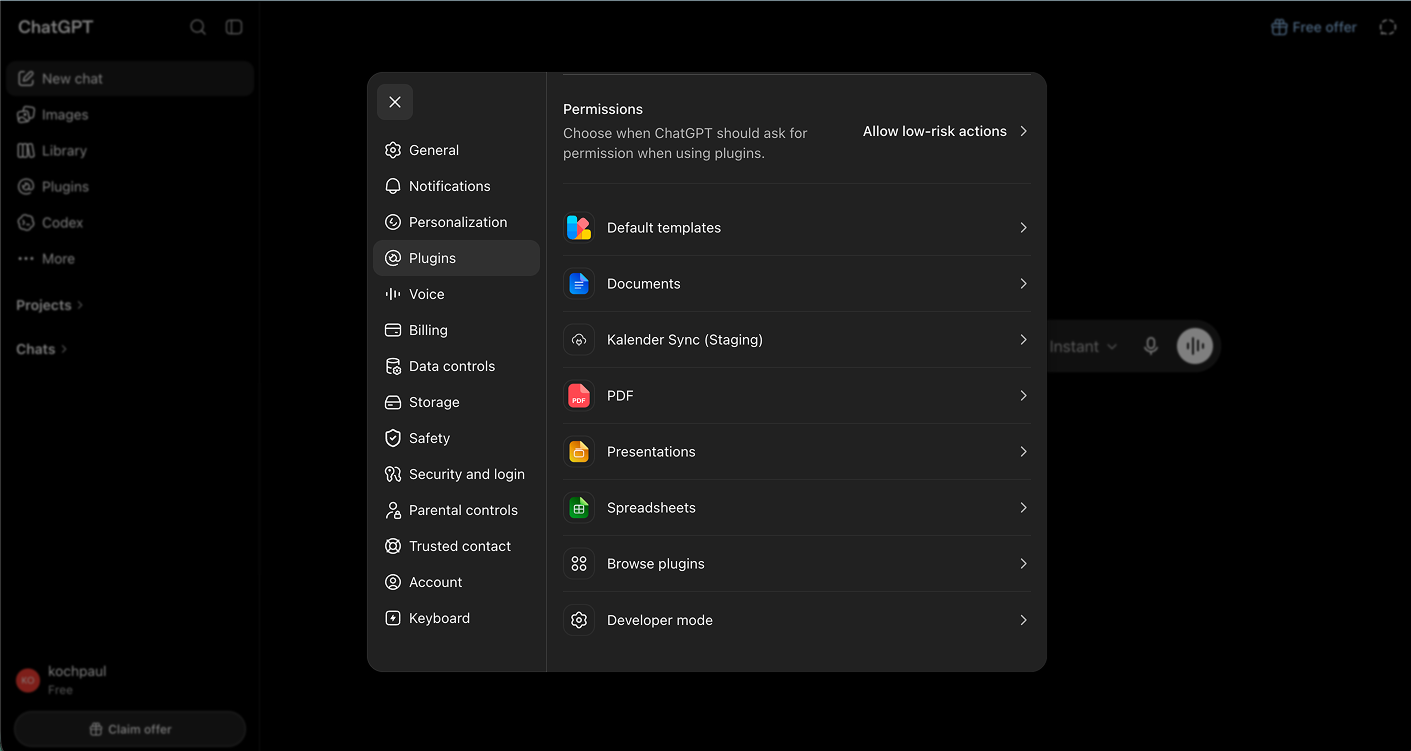Switch to the Security and login tab

456,474
